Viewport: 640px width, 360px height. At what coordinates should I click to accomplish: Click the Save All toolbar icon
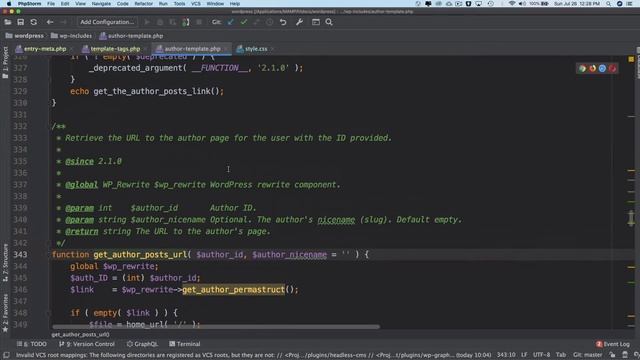[x=20, y=22]
